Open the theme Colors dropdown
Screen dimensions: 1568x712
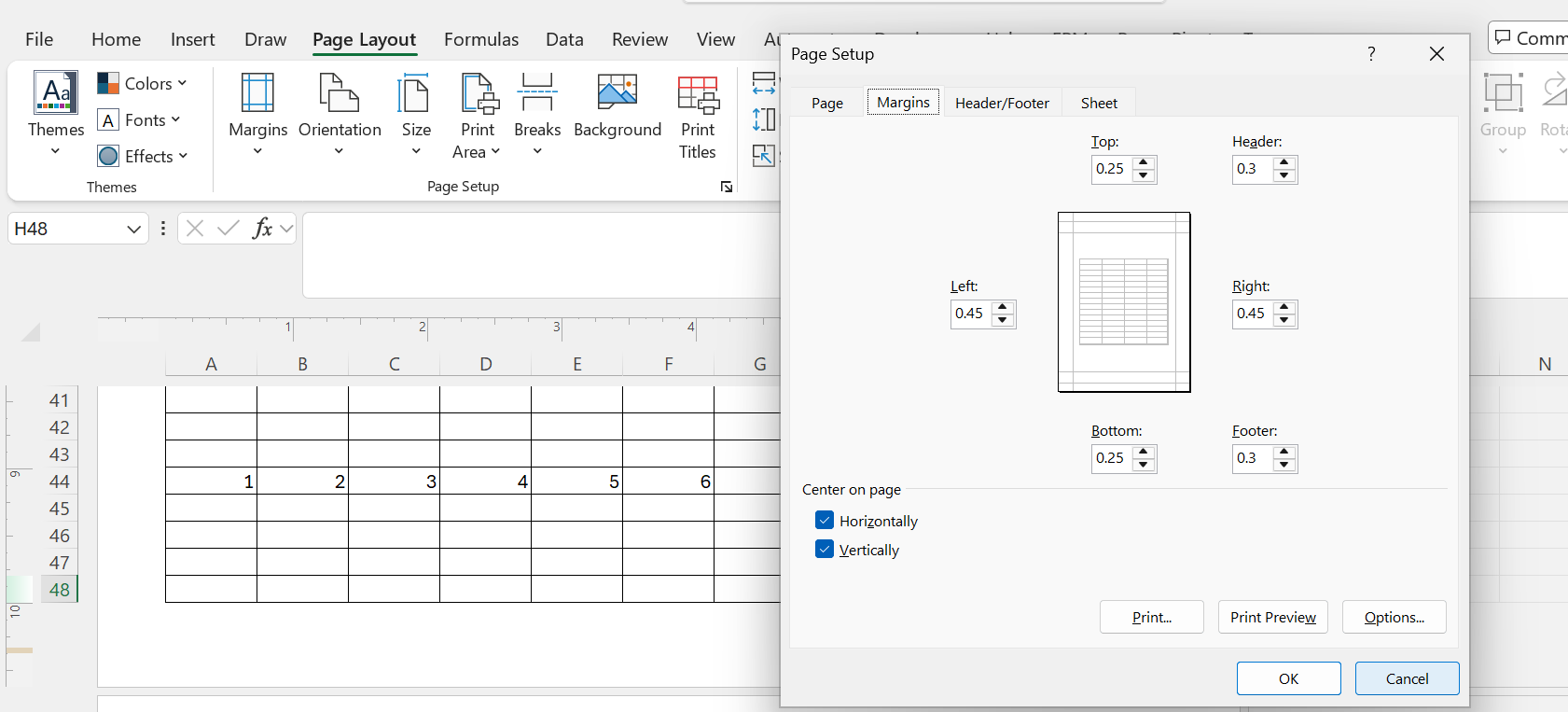[x=143, y=84]
